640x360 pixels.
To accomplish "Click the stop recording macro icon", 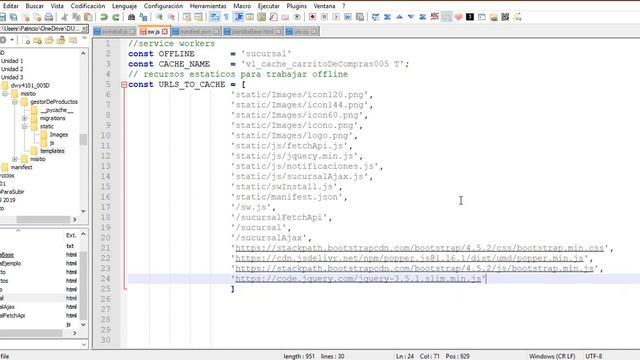I will tap(324, 17).
